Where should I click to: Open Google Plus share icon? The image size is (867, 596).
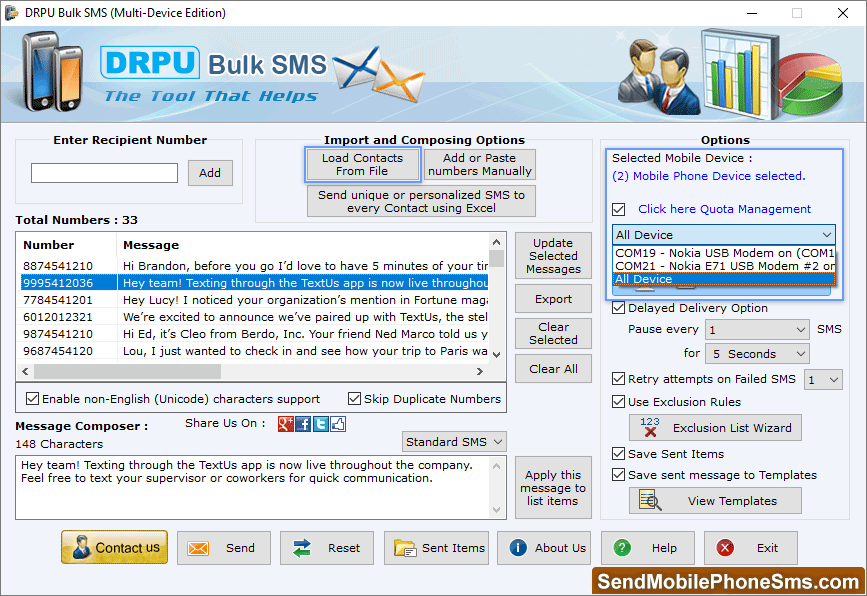pos(285,424)
